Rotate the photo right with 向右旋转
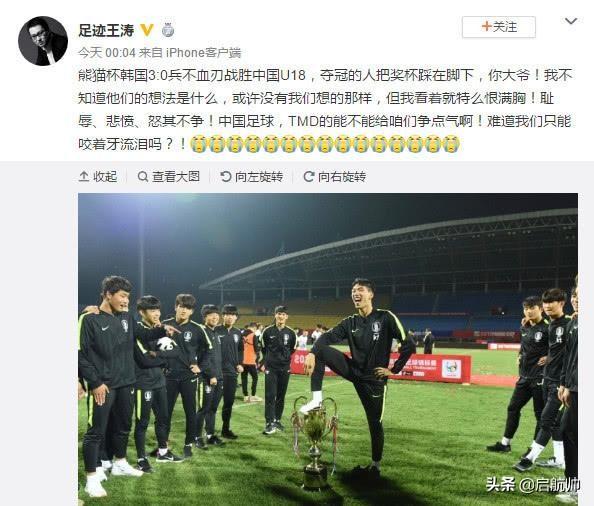The image size is (594, 506). coord(335,176)
